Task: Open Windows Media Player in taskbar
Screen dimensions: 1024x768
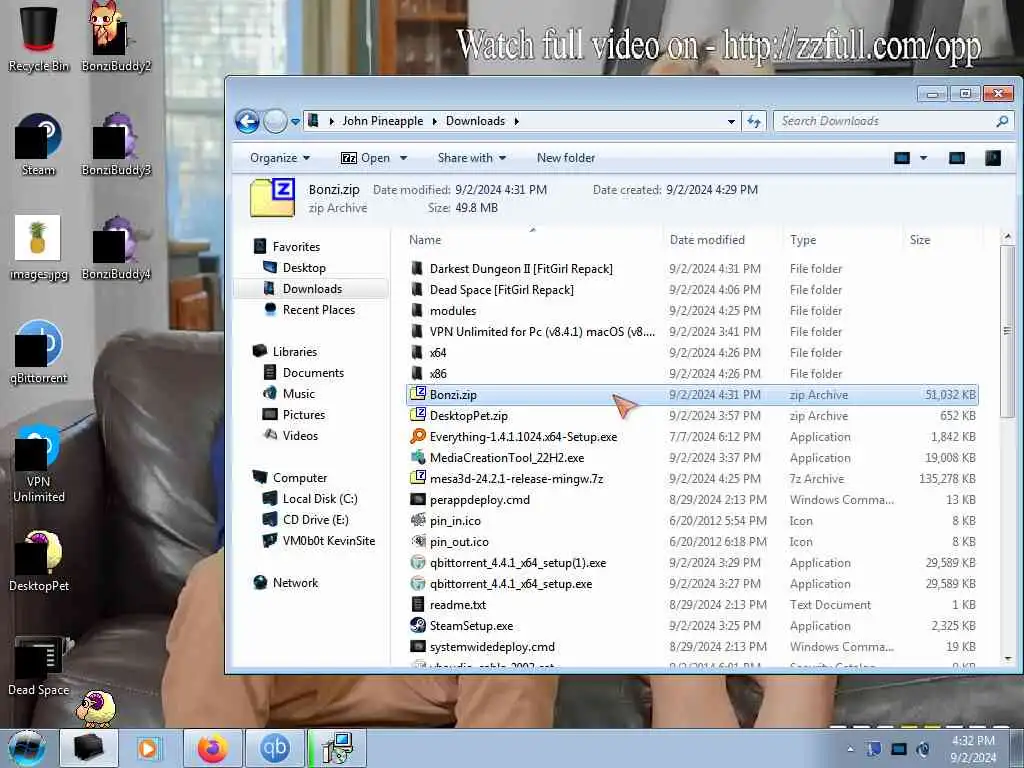Action: point(148,748)
